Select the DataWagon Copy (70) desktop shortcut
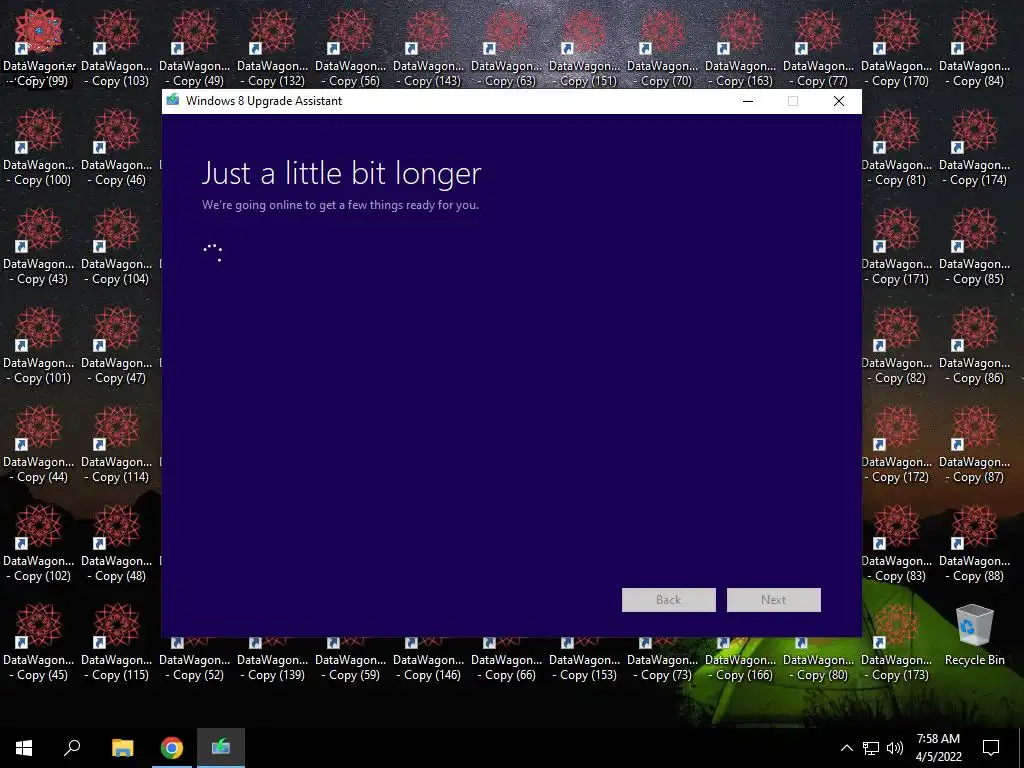The width and height of the screenshot is (1024, 768). 663,49
